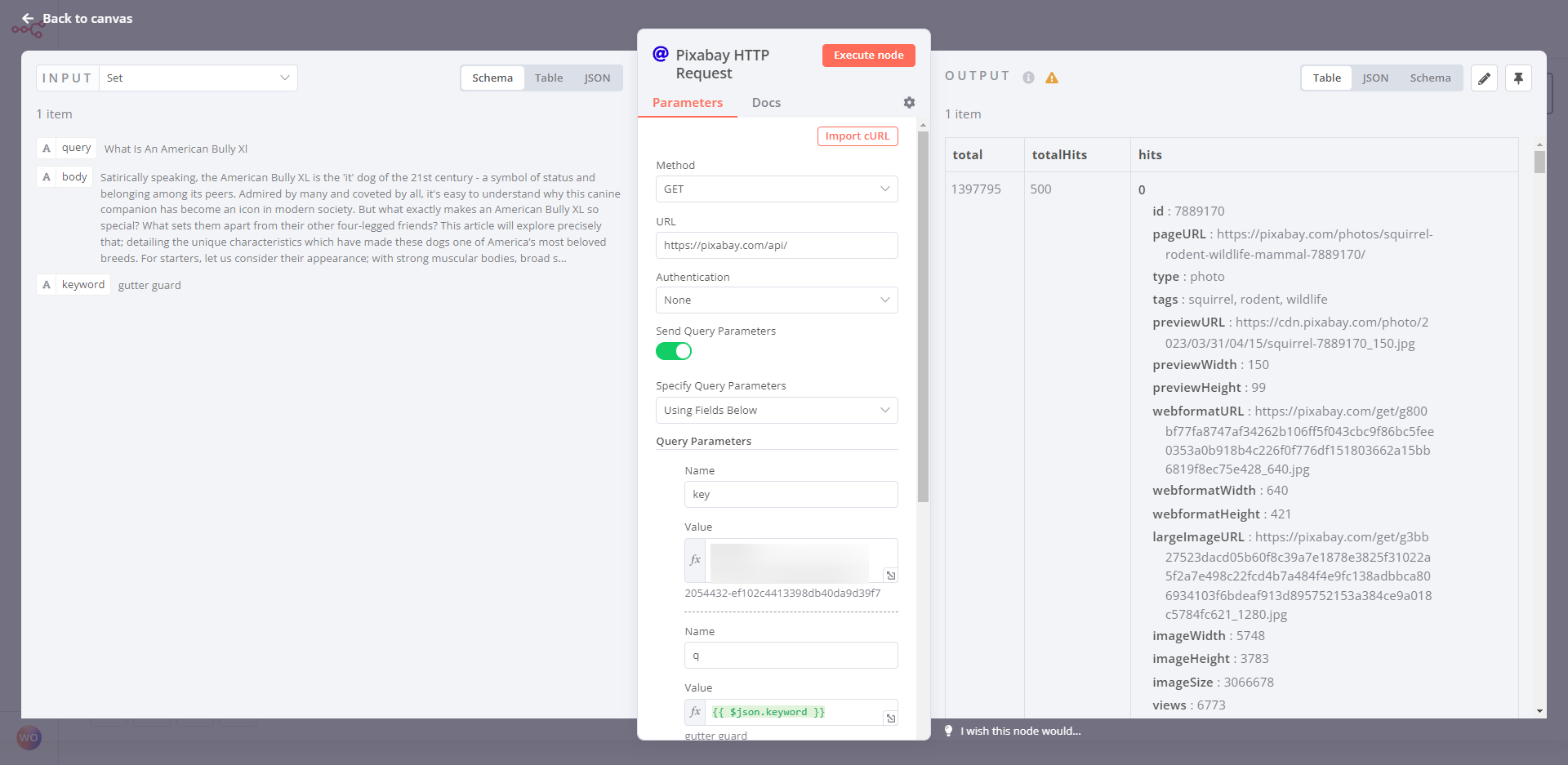Viewport: 1568px width, 765px height.
Task: Click the Import cURL button
Action: (857, 136)
